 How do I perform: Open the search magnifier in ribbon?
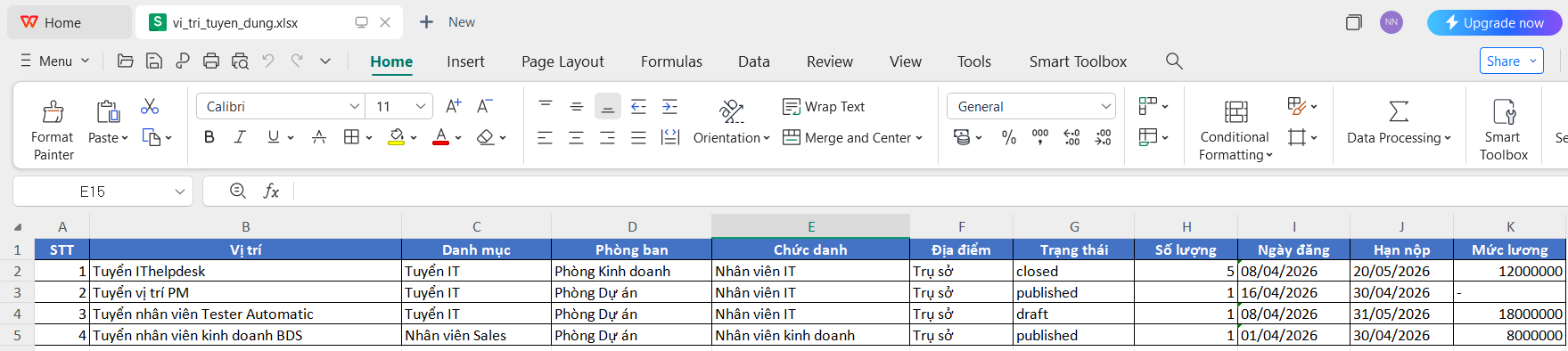click(x=1174, y=61)
